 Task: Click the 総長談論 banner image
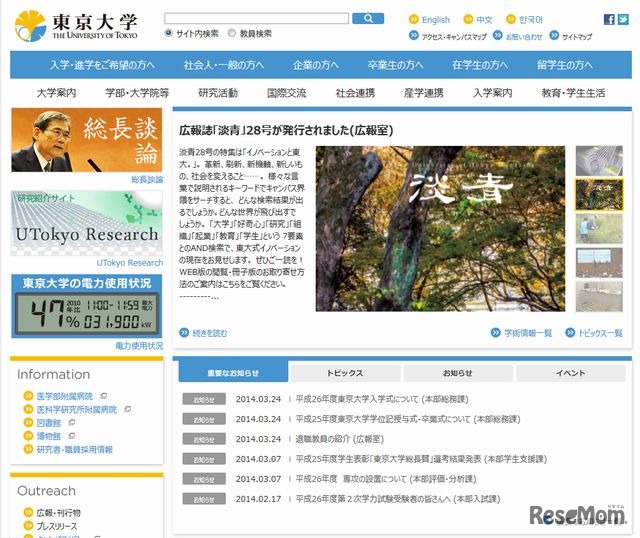pyautogui.click(x=87, y=140)
